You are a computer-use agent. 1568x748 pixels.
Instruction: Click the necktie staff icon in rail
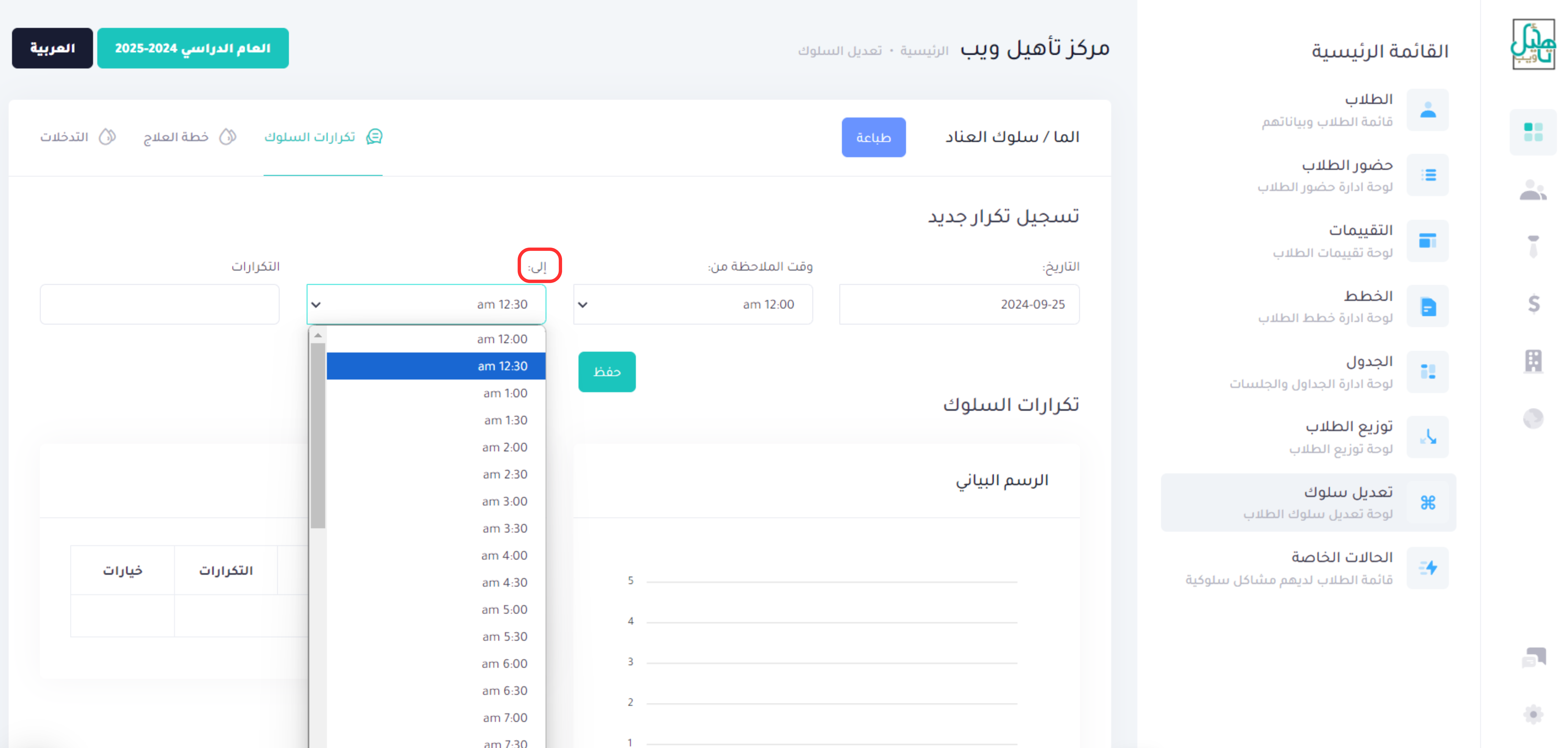[1533, 247]
